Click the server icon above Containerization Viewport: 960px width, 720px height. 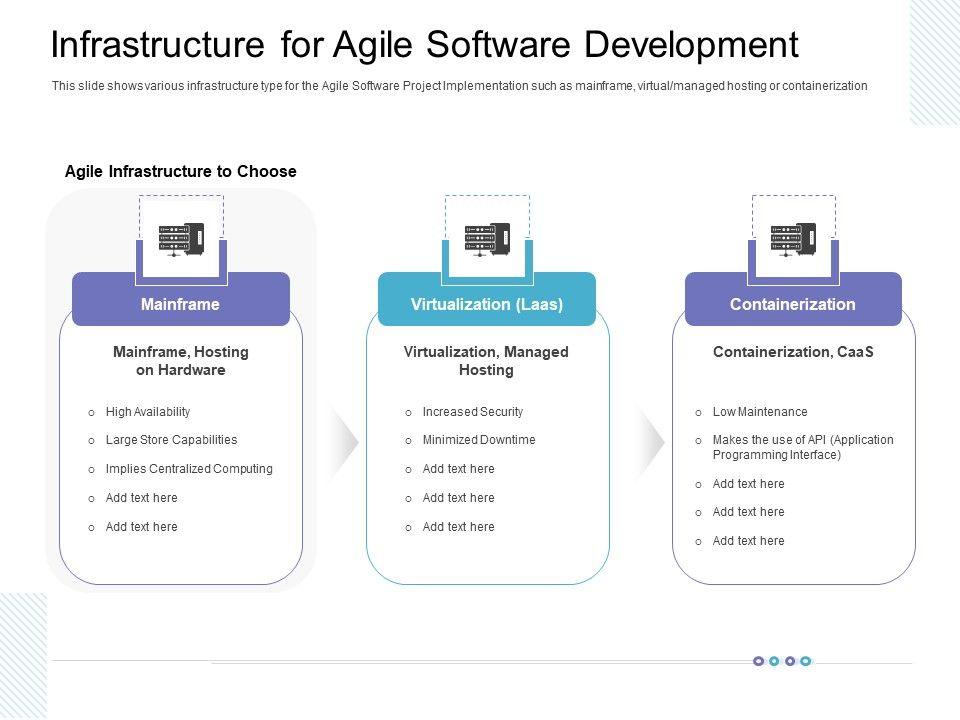tap(793, 239)
